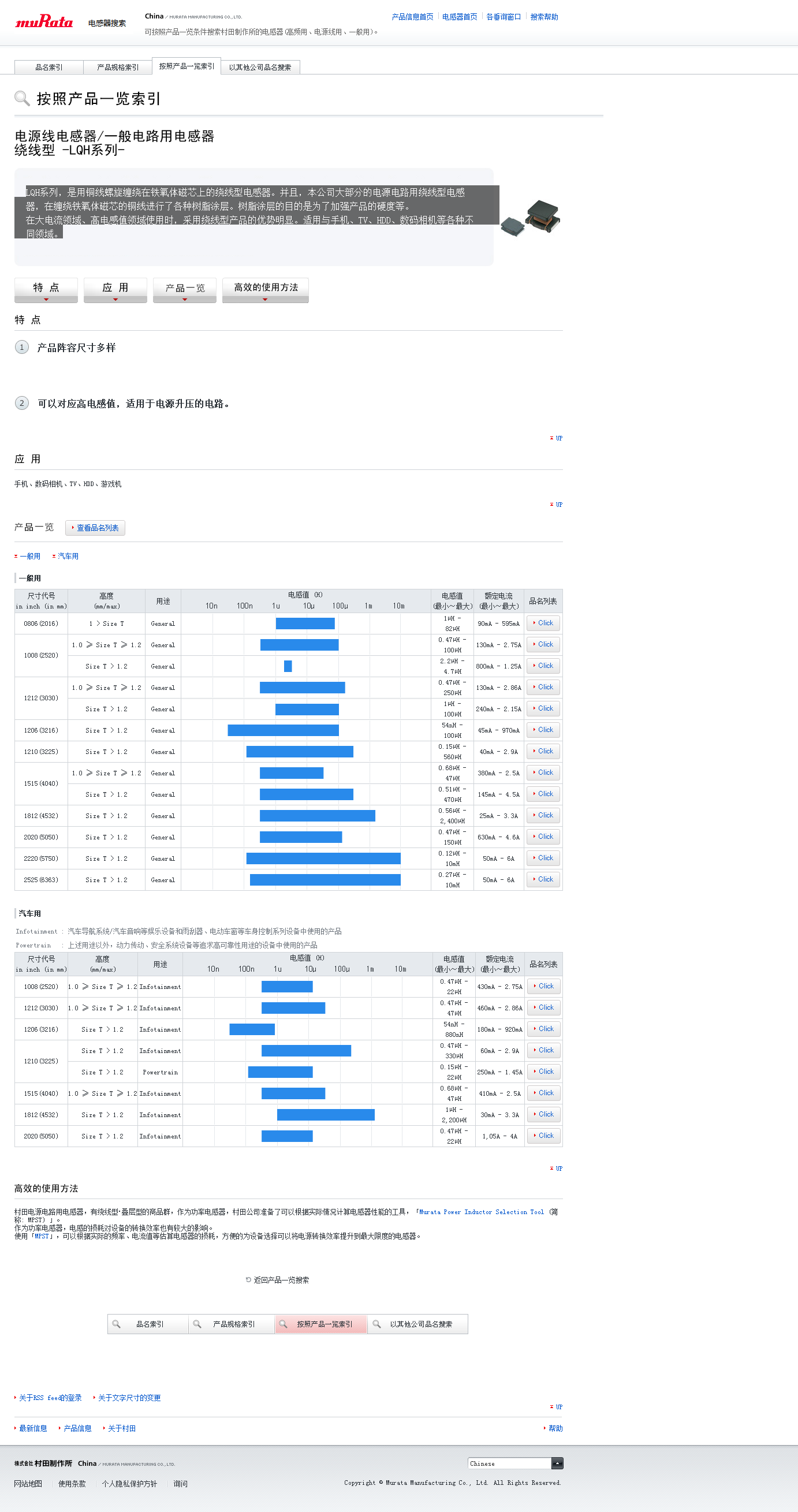Open the Chinese language dropdown
Image resolution: width=798 pixels, height=1512 pixels.
(557, 1464)
